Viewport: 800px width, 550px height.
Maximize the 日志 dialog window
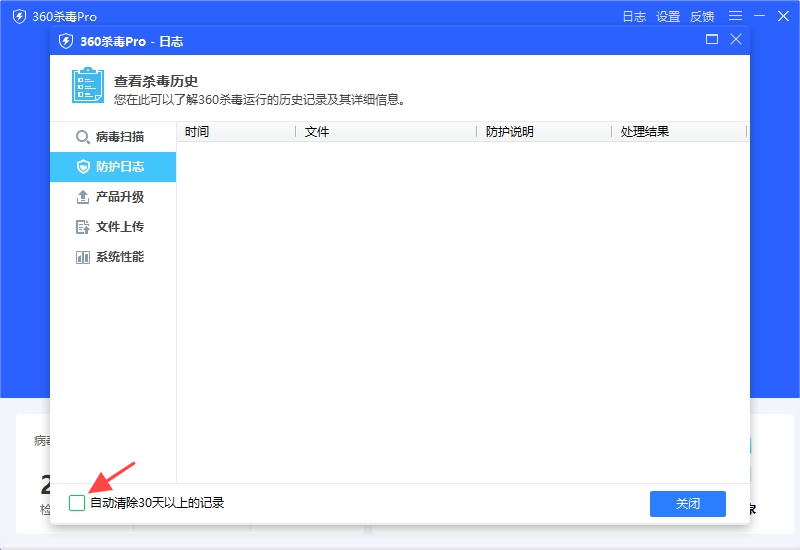click(712, 39)
